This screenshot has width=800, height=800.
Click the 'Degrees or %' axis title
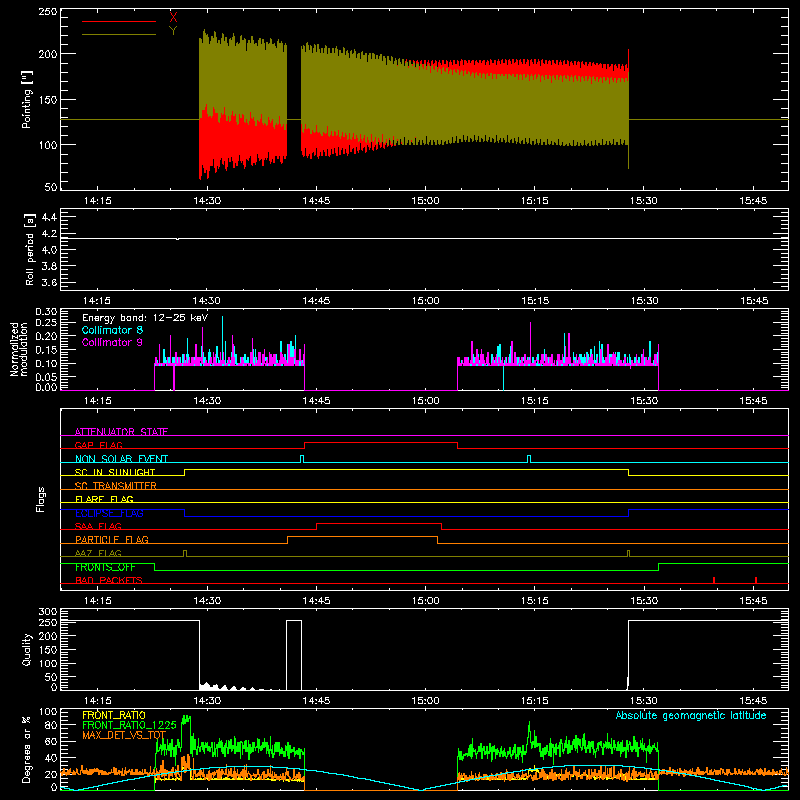point(27,750)
